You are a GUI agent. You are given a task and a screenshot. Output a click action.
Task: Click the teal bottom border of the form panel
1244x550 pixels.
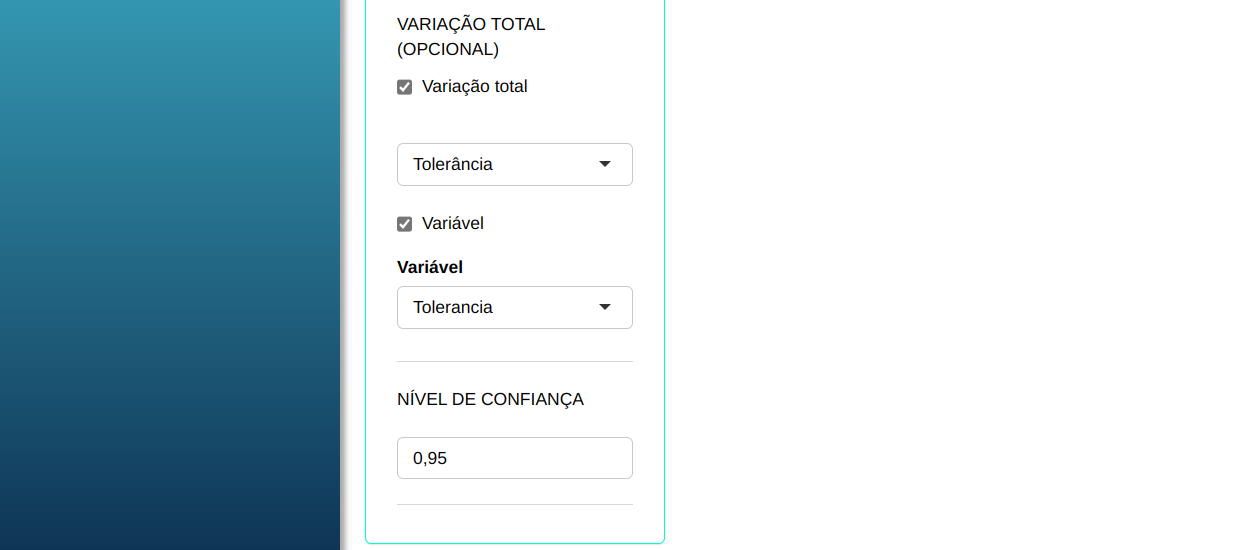pos(515,543)
